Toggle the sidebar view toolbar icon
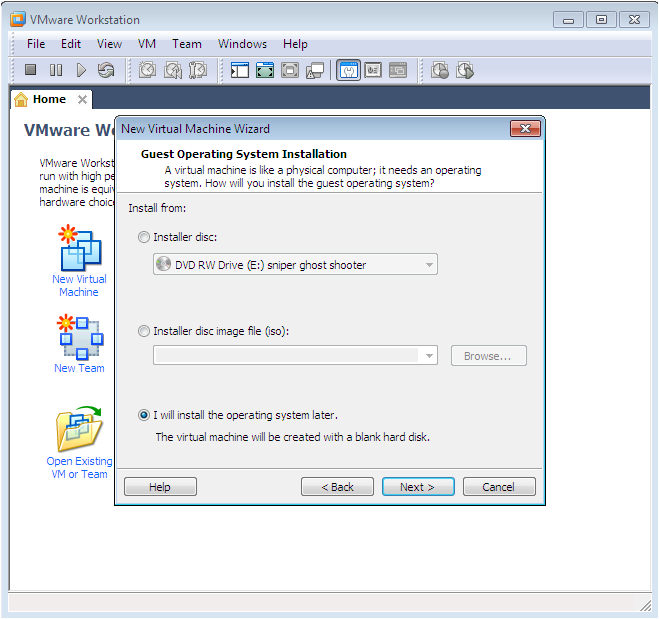This screenshot has height=619, width=659. 240,70
